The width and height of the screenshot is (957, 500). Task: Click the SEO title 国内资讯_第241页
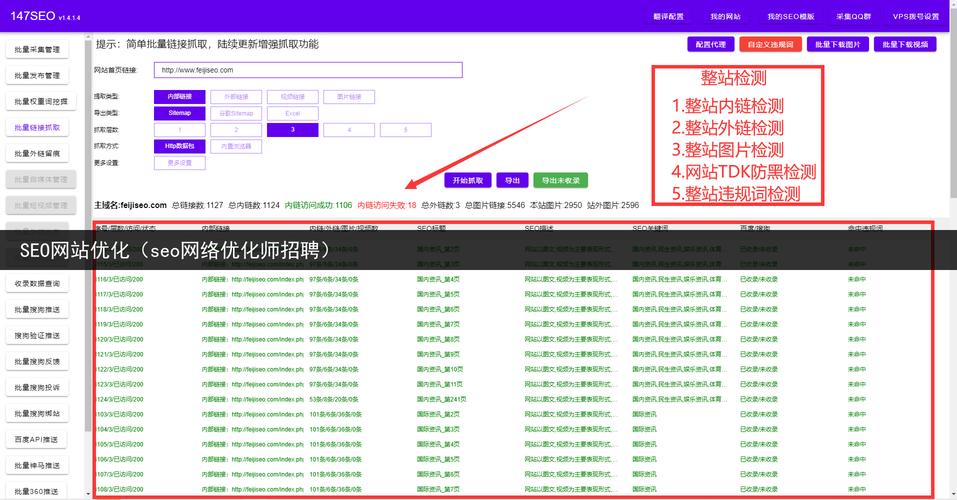[x=441, y=399]
